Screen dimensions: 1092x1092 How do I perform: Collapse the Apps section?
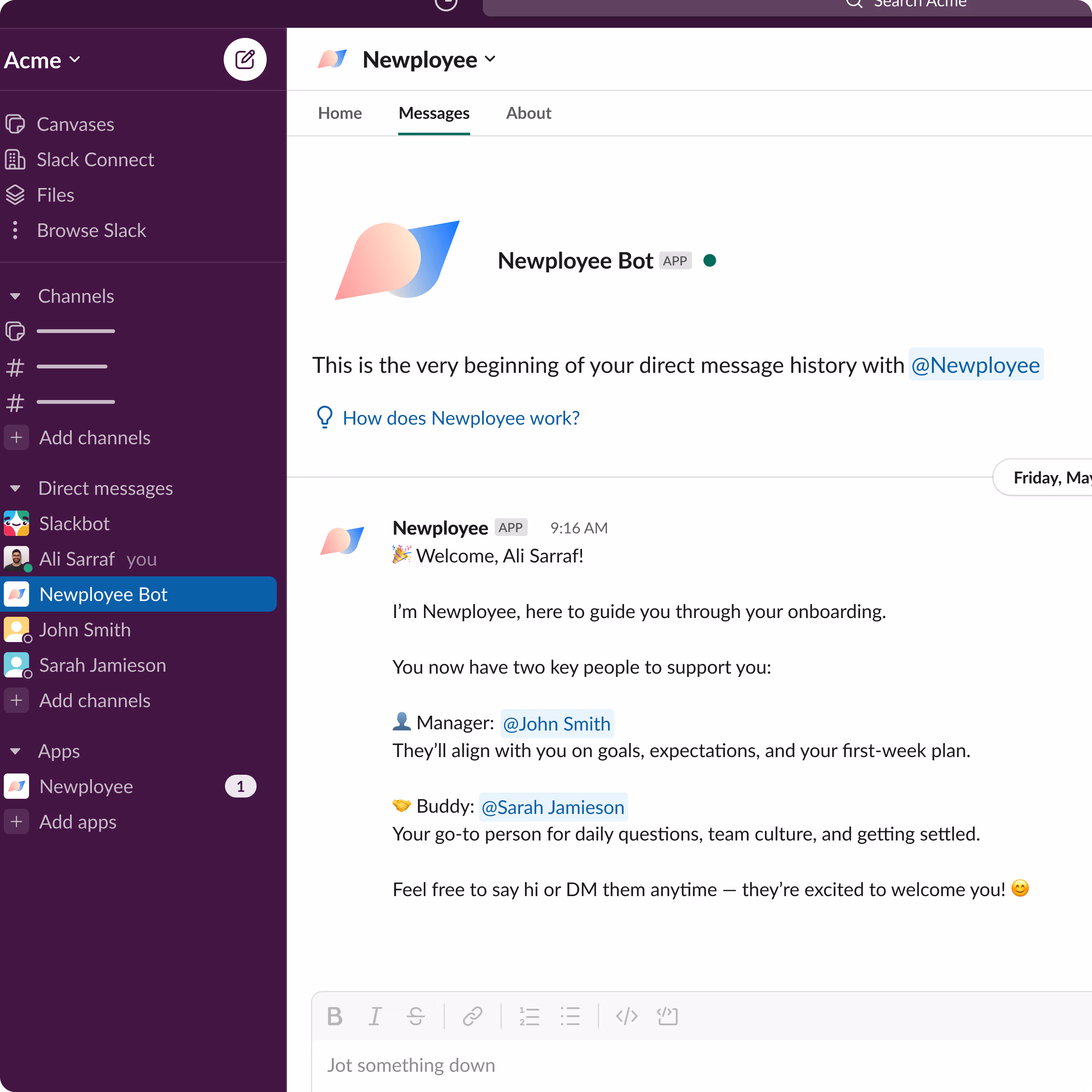pyautogui.click(x=15, y=751)
